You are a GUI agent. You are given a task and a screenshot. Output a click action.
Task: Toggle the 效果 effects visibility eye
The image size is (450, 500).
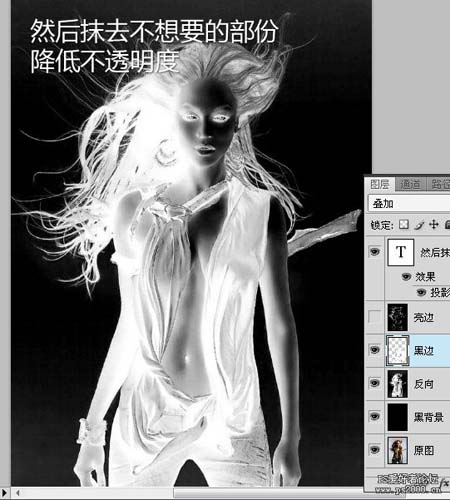406,276
